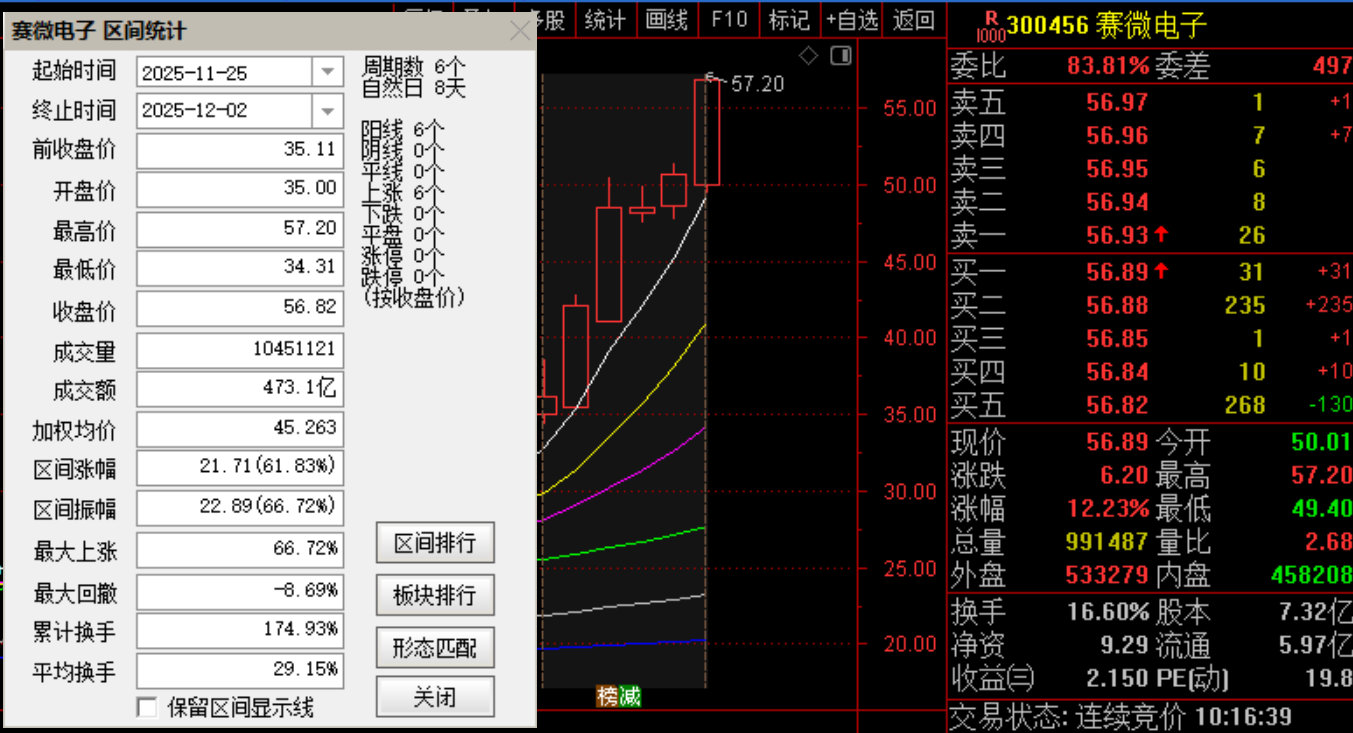The image size is (1353, 733).
Task: Click the 45.00 label on the price axis
Action: click(x=910, y=262)
